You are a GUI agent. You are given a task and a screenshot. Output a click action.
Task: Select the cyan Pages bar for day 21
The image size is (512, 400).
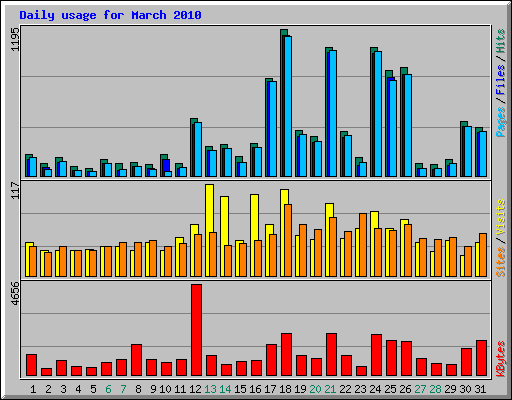(x=333, y=113)
